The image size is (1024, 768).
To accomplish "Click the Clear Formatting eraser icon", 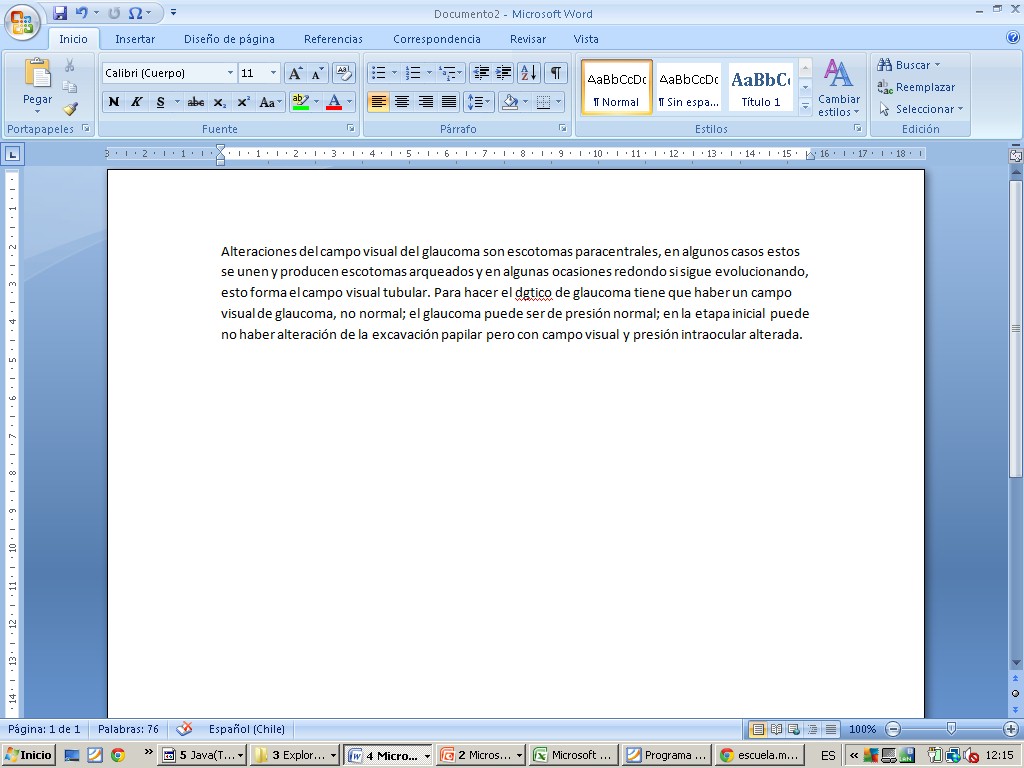I will (x=344, y=73).
